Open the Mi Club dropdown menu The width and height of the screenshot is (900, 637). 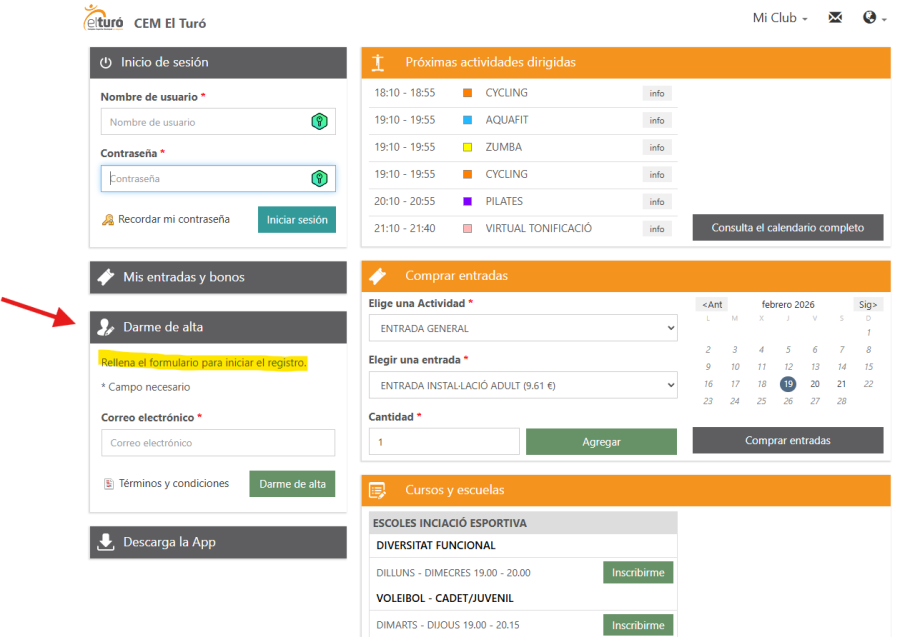pos(780,18)
